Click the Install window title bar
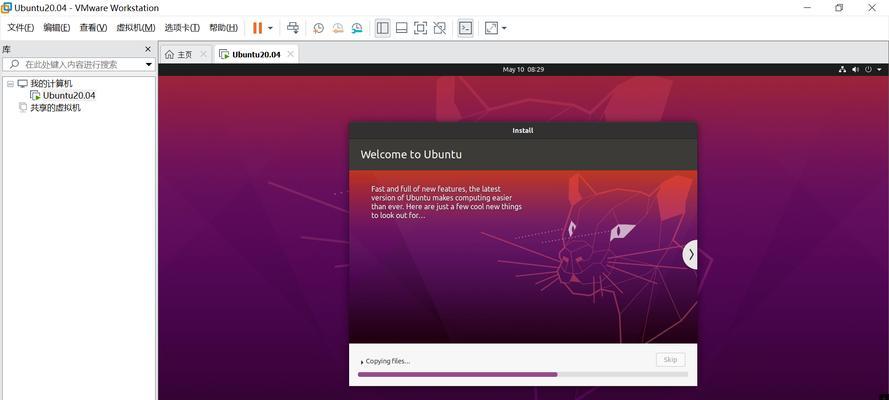889x400 pixels. [523, 130]
